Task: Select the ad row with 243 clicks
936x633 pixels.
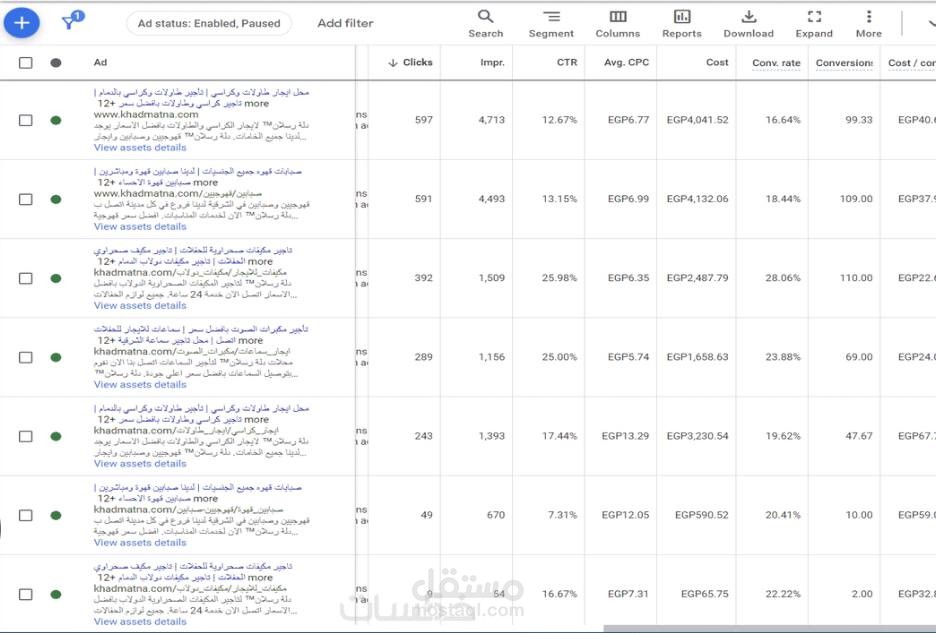Action: [26, 436]
